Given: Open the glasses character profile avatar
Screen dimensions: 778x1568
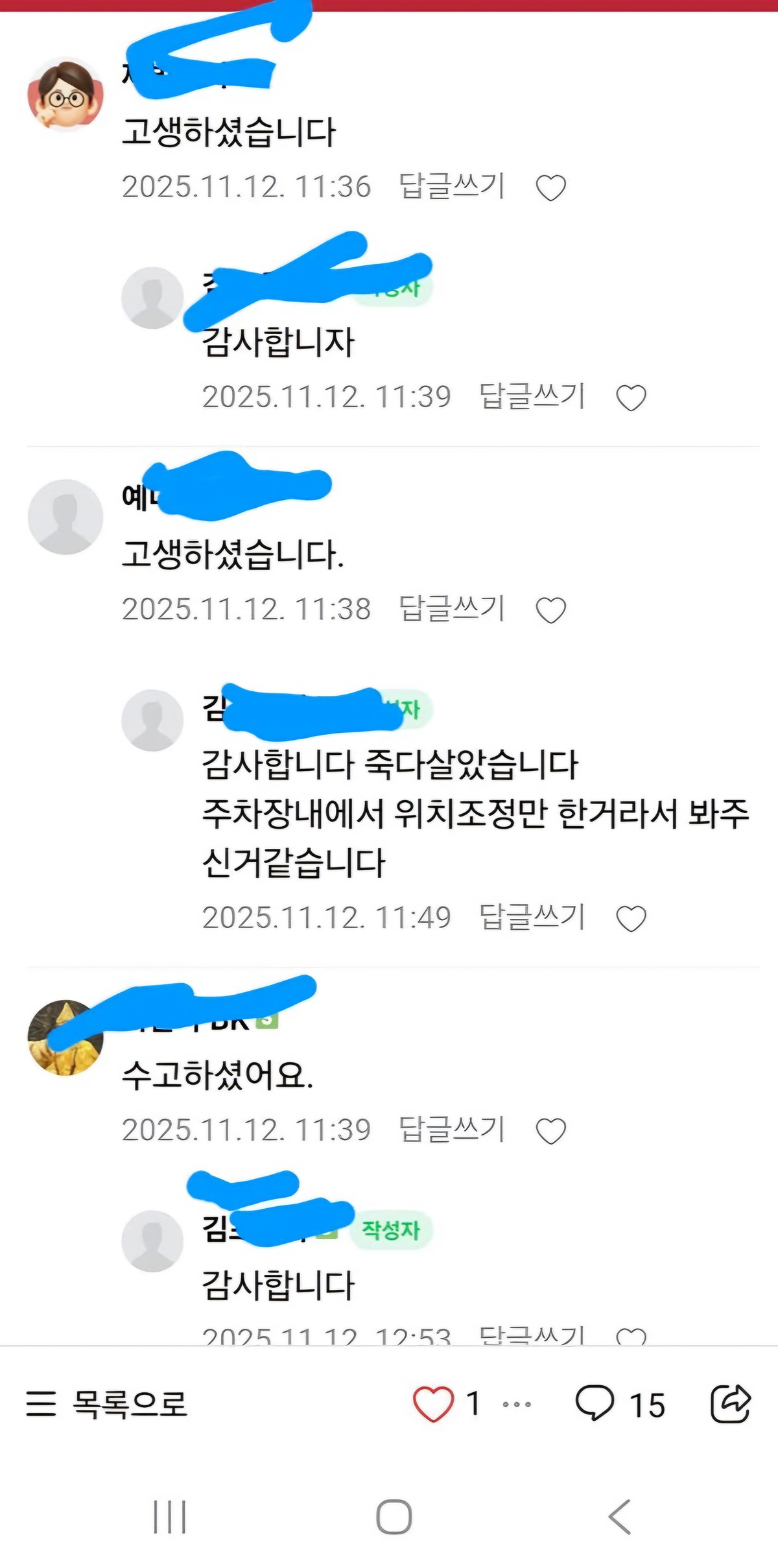Looking at the screenshot, I should (x=65, y=95).
